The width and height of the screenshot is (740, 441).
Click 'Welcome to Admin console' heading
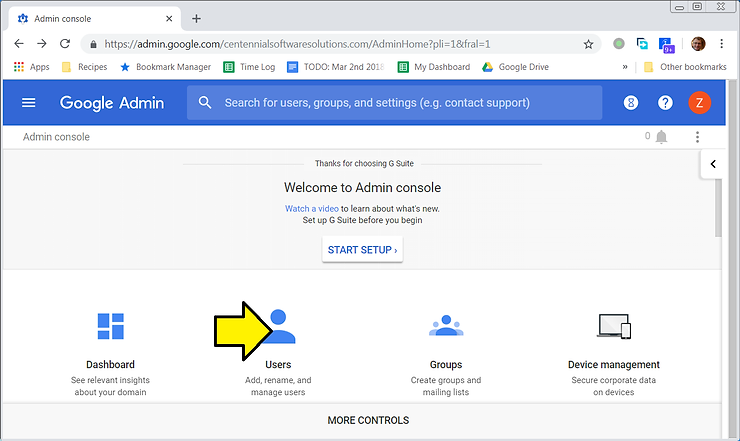coord(362,187)
